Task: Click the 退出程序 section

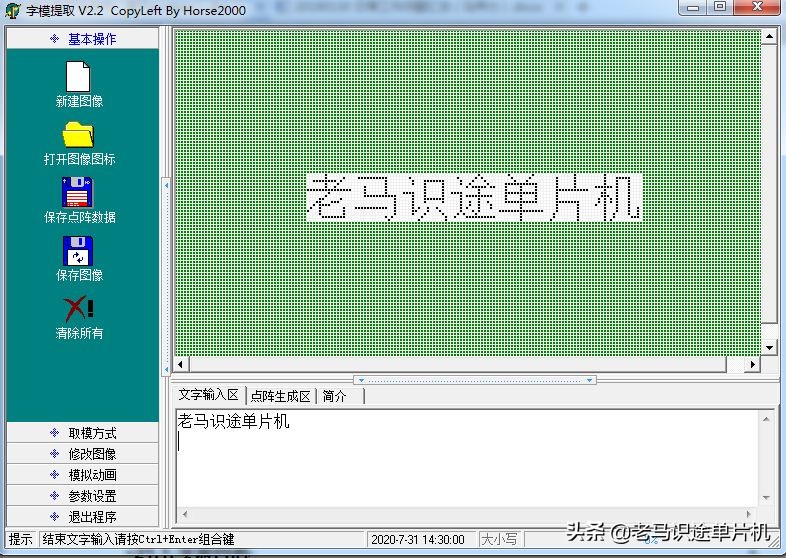Action: point(82,516)
